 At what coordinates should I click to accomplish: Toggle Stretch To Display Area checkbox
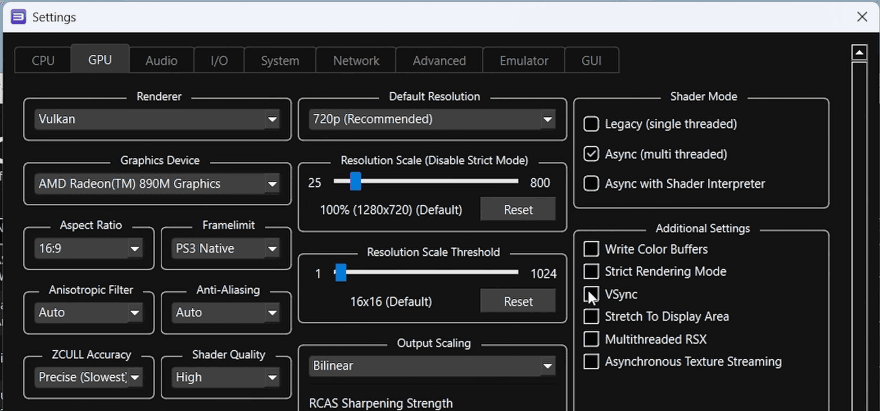[591, 317]
